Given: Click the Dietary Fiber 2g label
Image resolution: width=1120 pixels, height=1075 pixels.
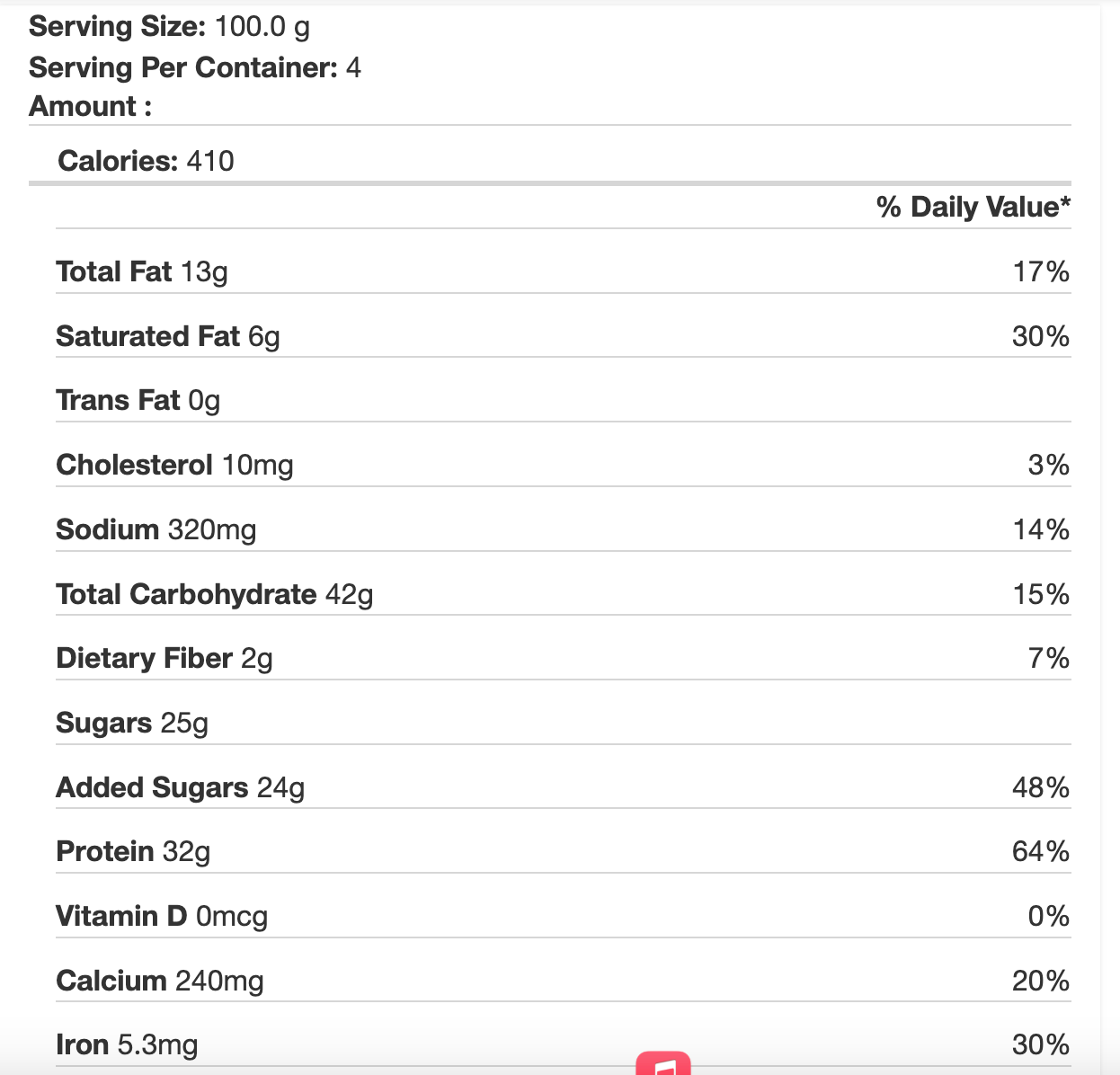Looking at the screenshot, I should [164, 658].
